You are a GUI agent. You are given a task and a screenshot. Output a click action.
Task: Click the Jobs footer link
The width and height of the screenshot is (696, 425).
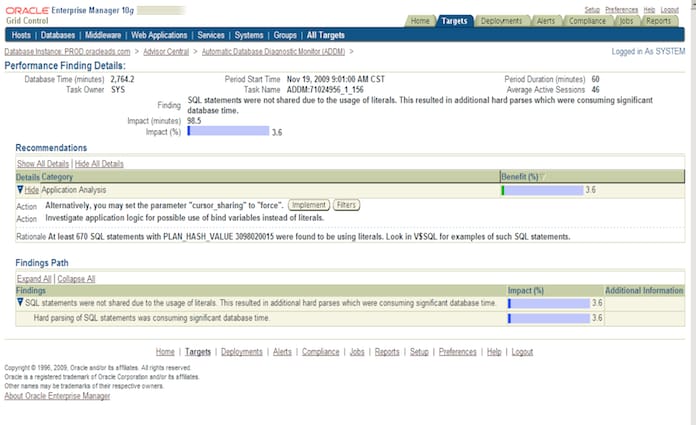pos(357,352)
